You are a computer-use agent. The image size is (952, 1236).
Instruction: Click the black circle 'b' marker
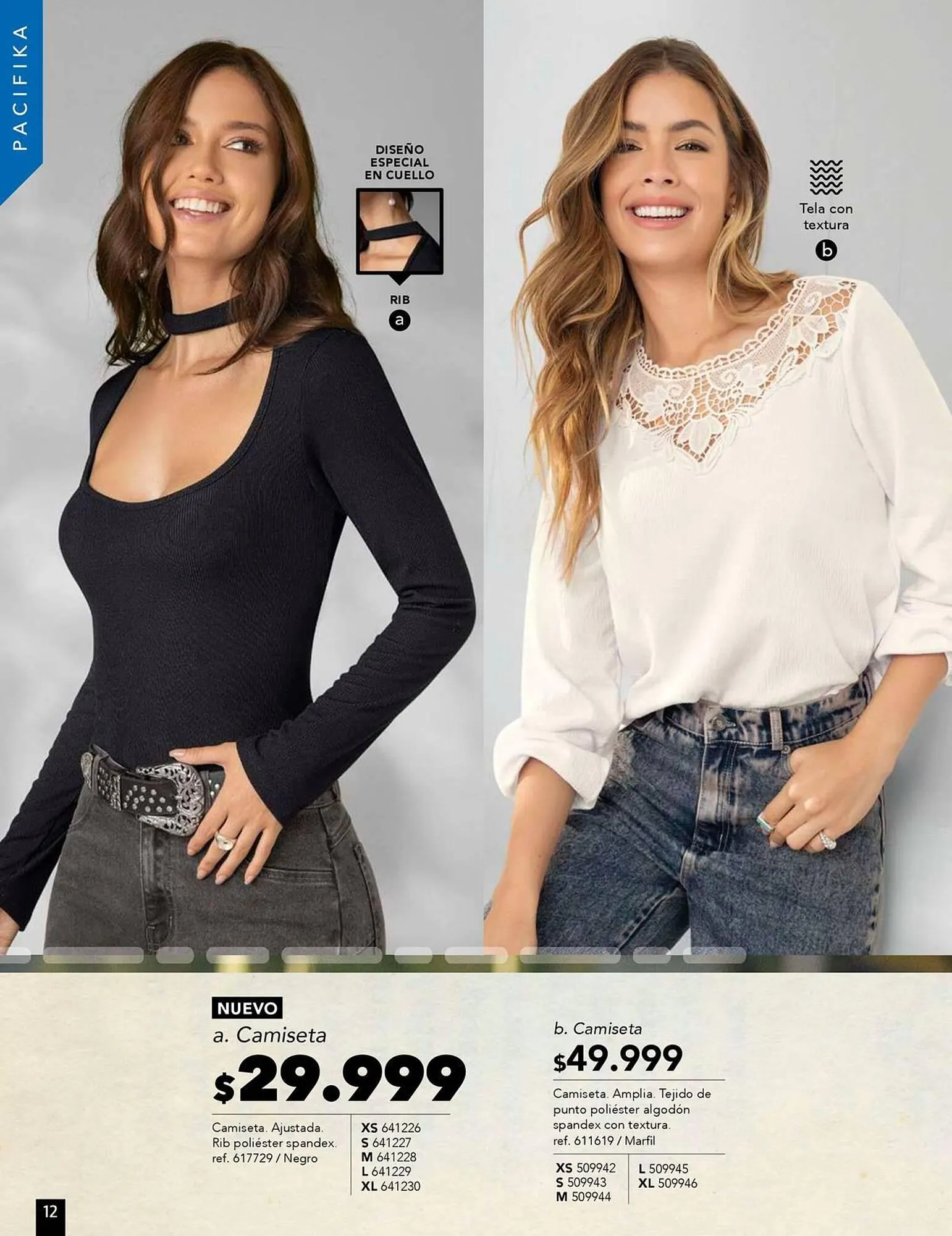click(x=826, y=250)
